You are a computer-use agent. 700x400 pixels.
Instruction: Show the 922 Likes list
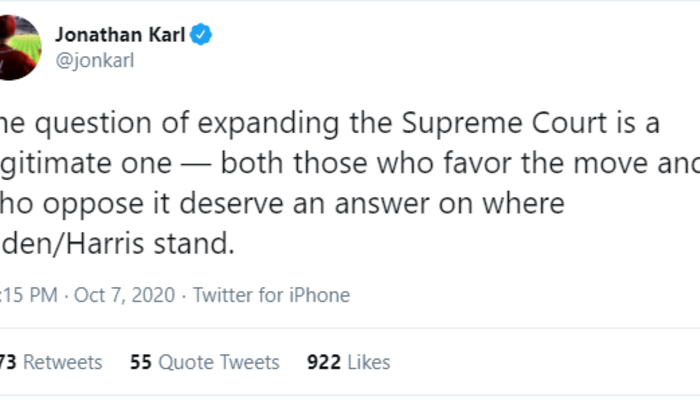pos(348,362)
